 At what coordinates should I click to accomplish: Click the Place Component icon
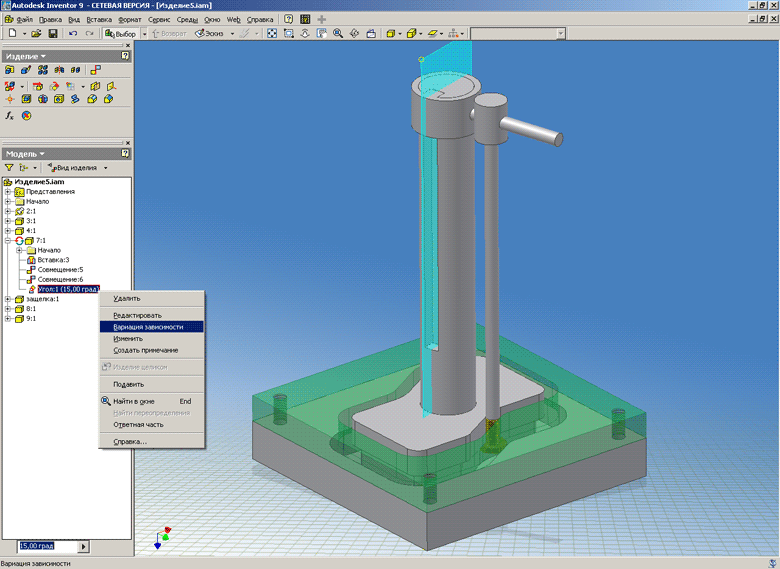9,70
